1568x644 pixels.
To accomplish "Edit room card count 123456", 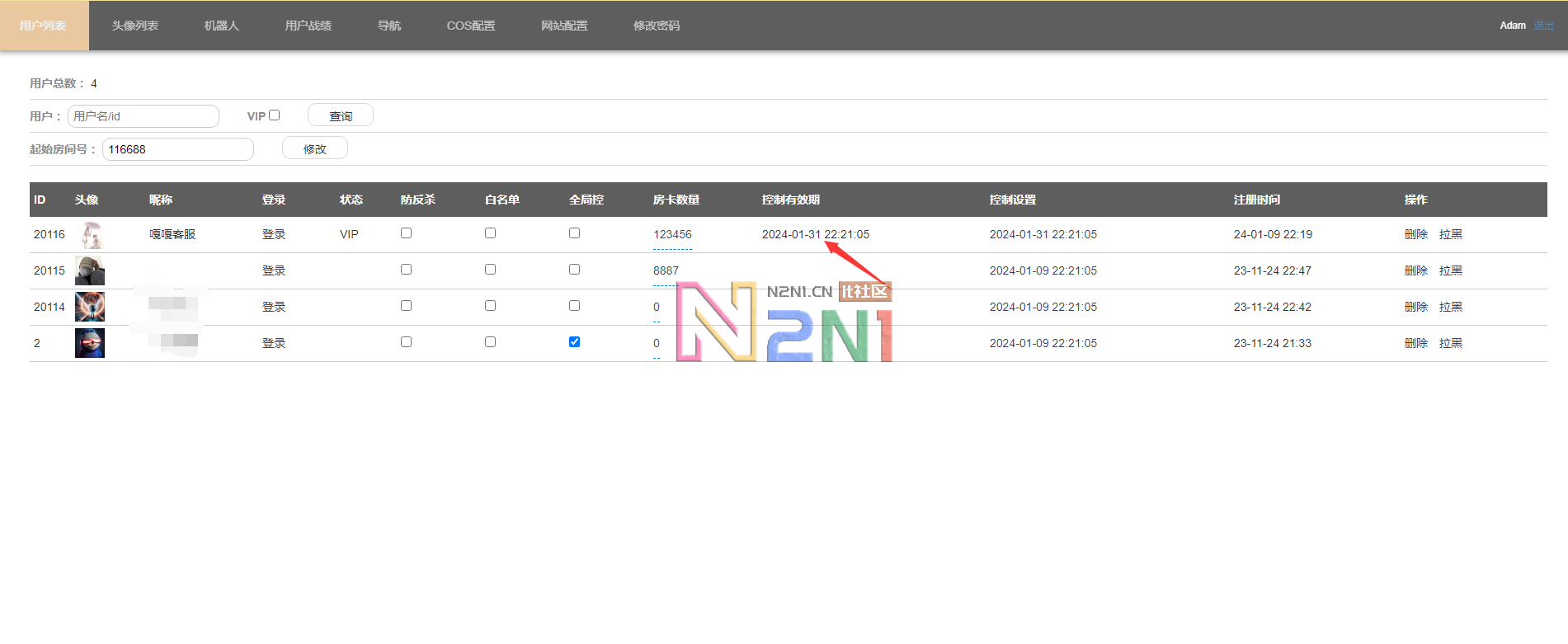I will click(672, 235).
